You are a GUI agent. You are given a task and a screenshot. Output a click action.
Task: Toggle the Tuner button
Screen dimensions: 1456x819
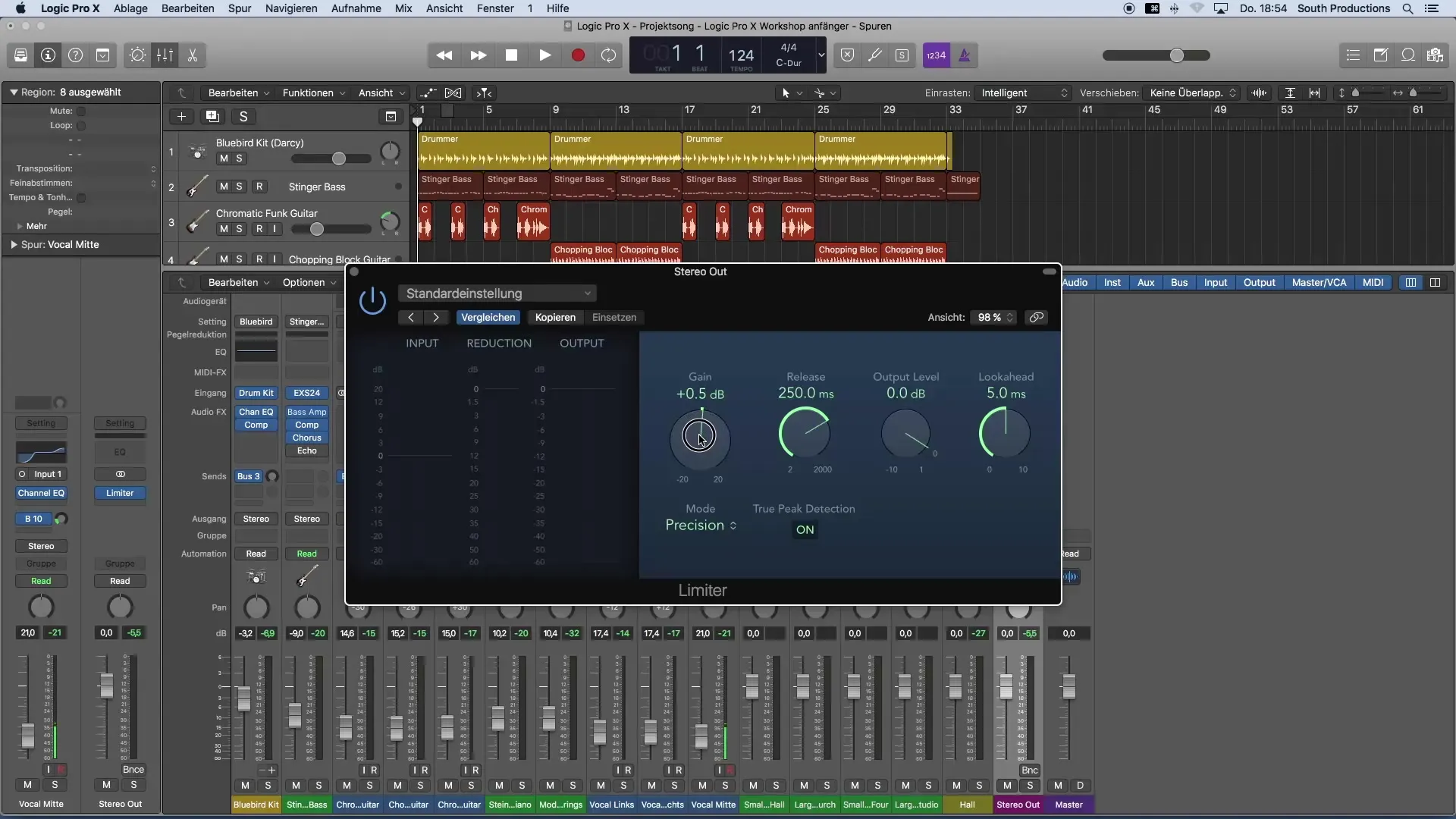[875, 55]
